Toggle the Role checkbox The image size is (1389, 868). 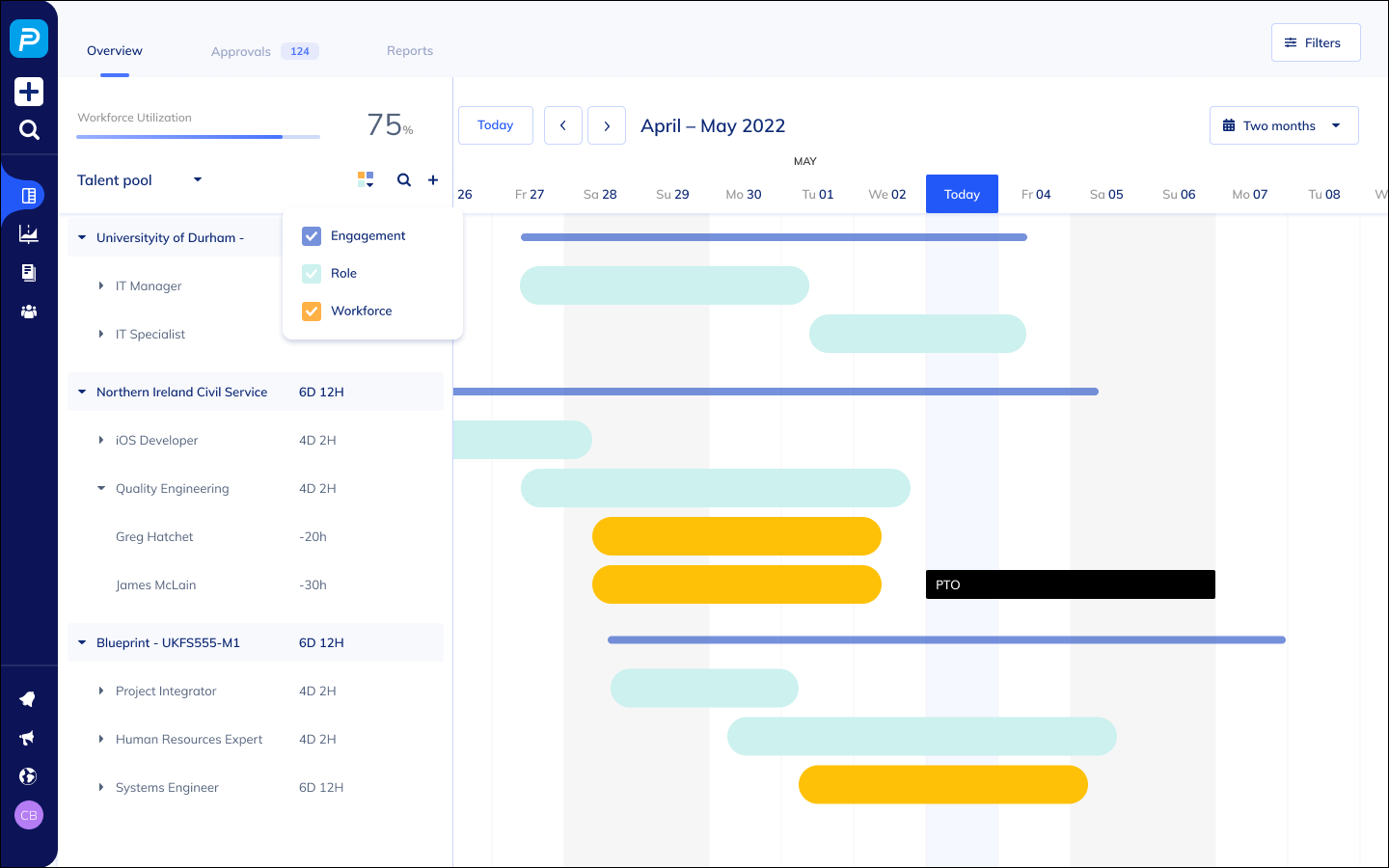coord(312,274)
